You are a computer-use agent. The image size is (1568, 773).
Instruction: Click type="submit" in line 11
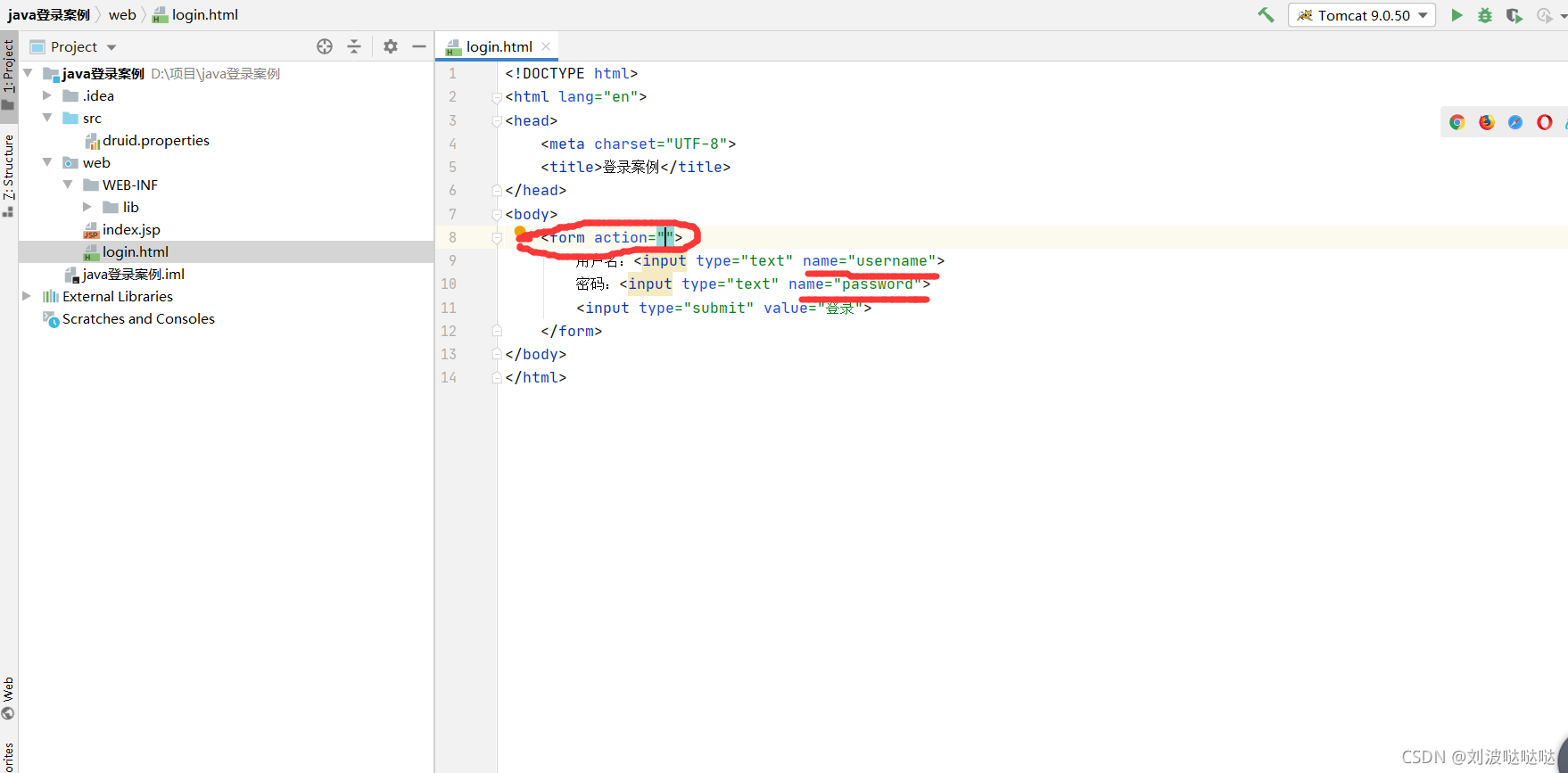pyautogui.click(x=697, y=308)
